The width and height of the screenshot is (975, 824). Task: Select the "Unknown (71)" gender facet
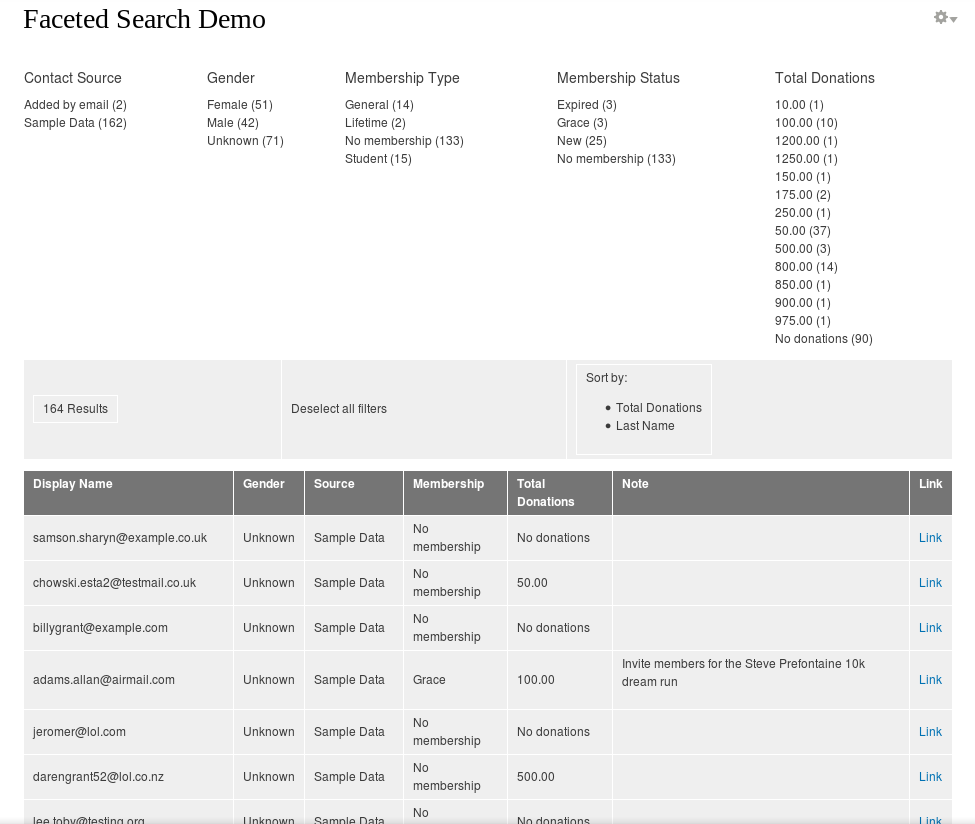245,141
